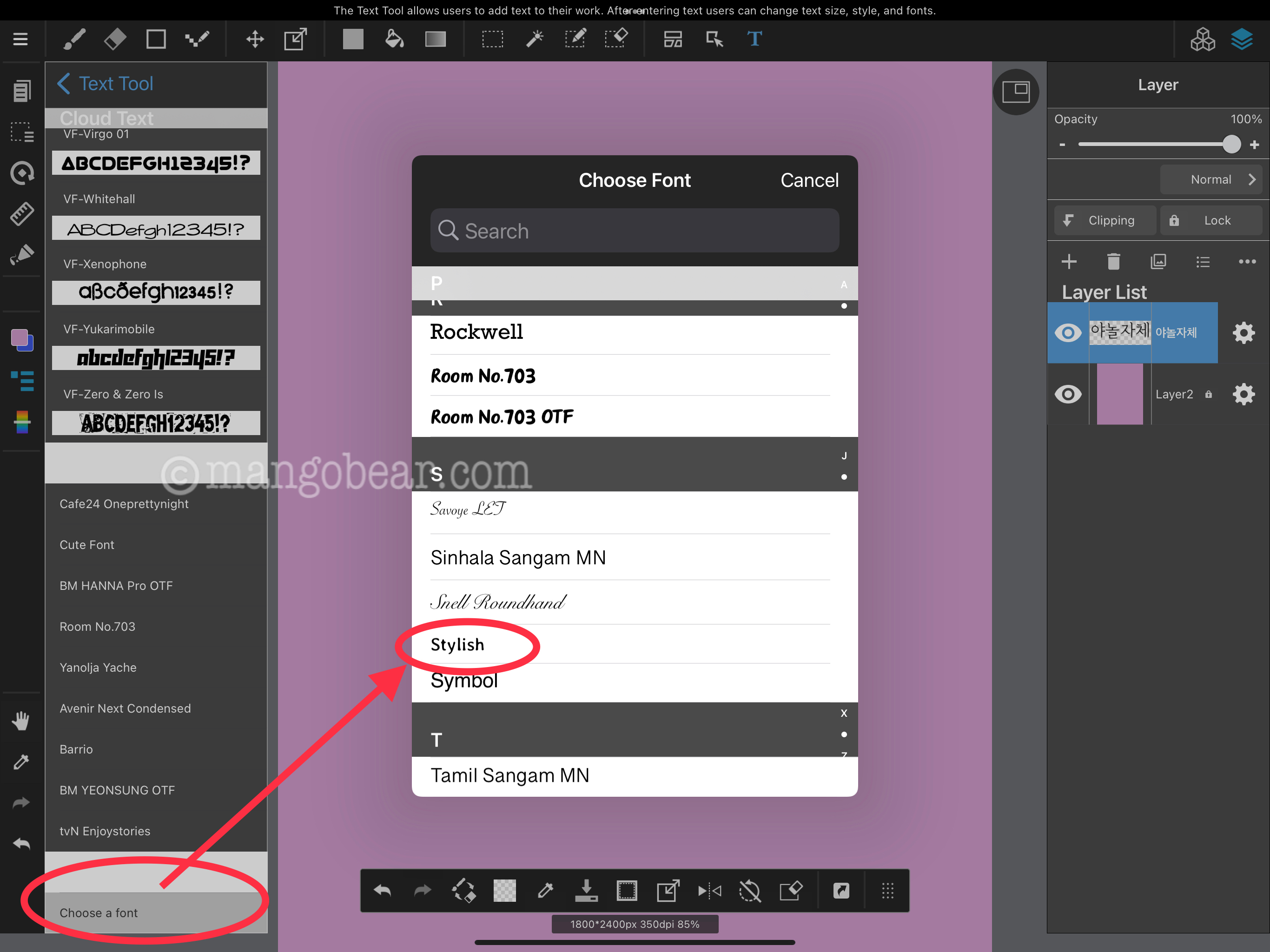Image resolution: width=1270 pixels, height=952 pixels.
Task: Open the Normal blend mode dropdown
Action: tap(1211, 180)
